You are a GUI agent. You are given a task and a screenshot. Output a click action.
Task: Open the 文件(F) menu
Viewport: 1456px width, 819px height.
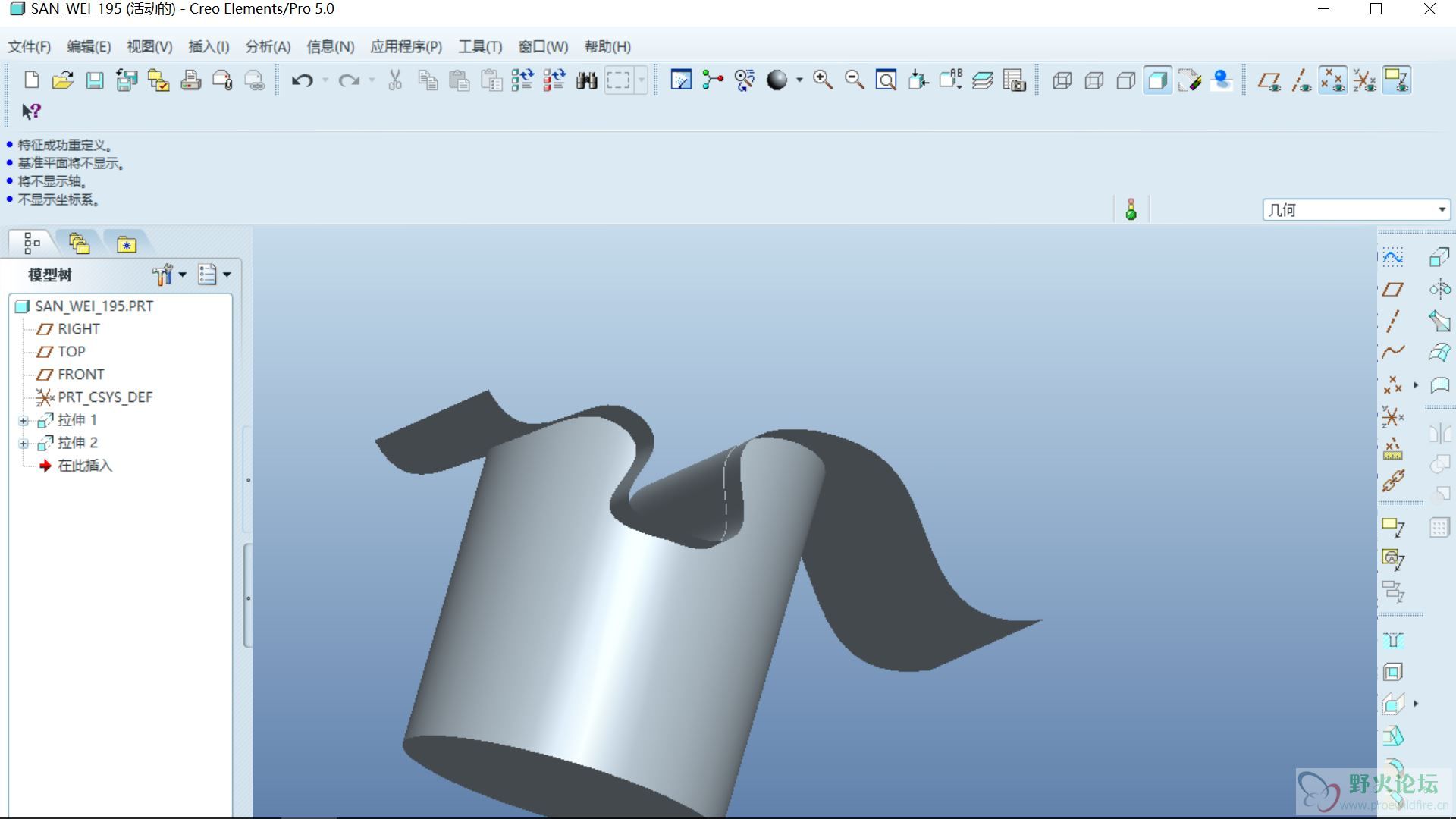tap(30, 47)
